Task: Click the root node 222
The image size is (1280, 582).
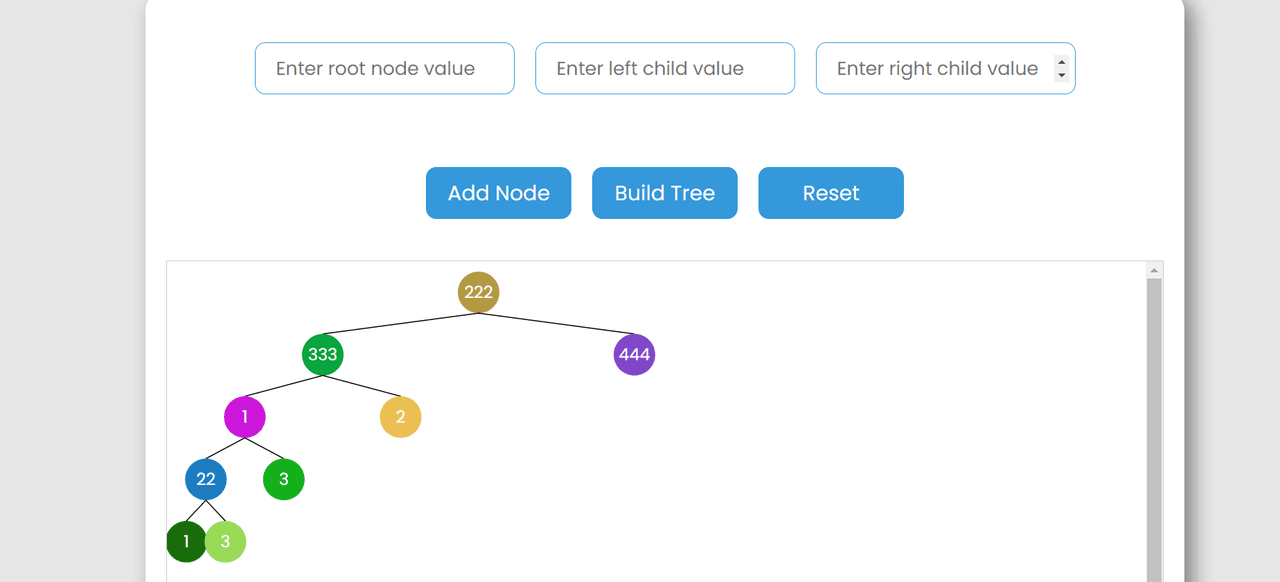Action: [478, 292]
